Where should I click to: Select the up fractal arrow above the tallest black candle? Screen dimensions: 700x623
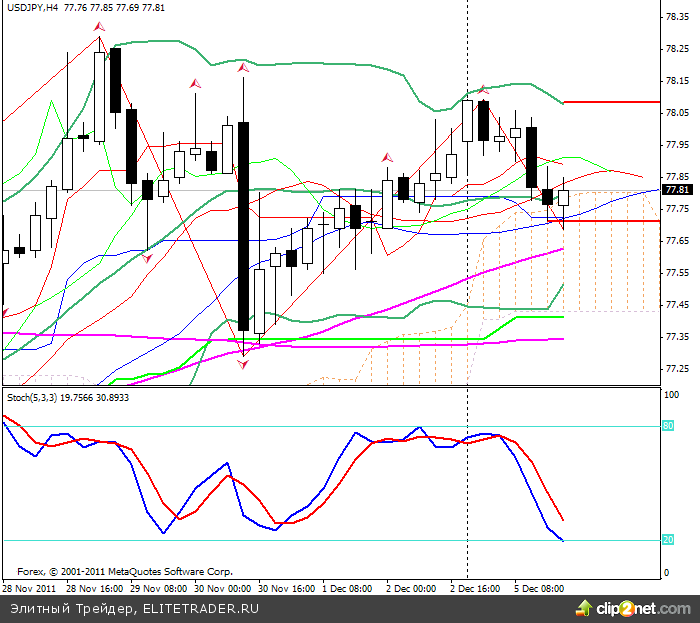(x=242, y=68)
